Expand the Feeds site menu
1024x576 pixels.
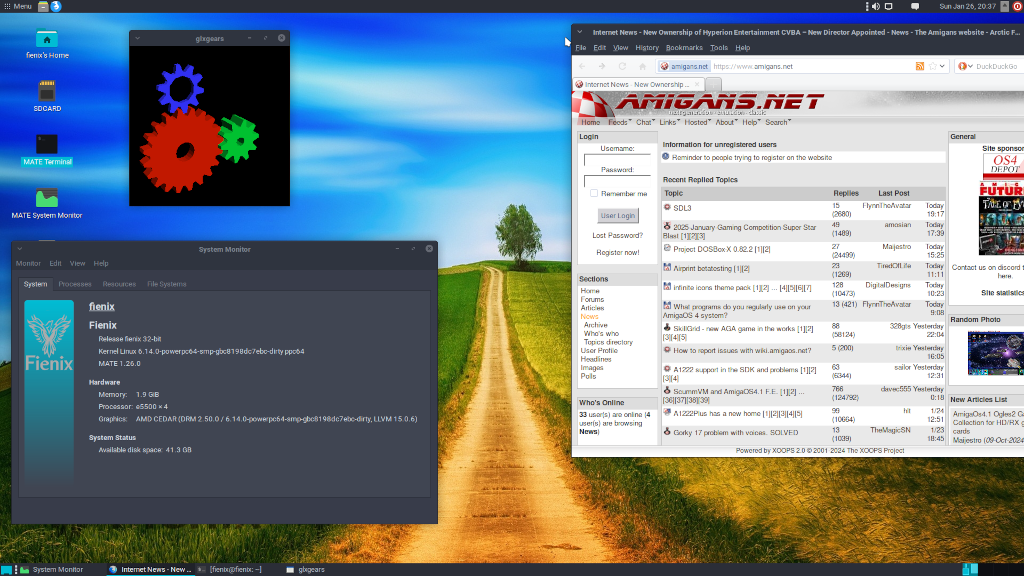click(x=618, y=122)
